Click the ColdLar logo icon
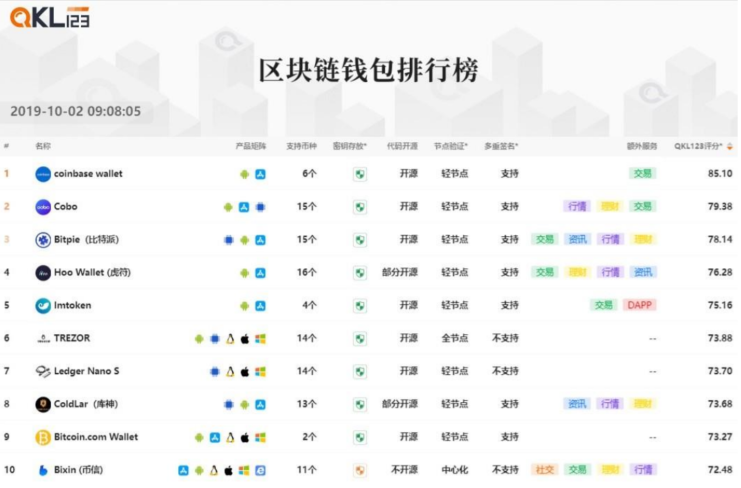This screenshot has height=488, width=741. point(43,404)
